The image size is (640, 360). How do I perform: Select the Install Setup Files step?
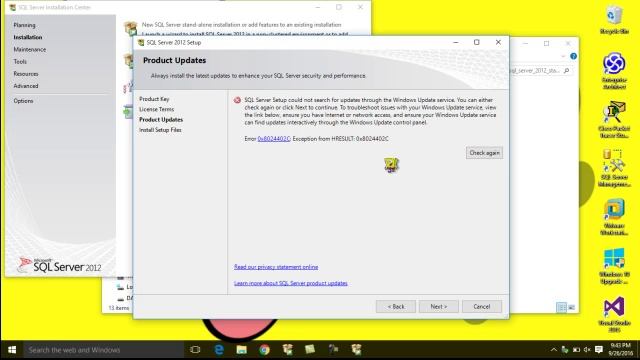160,130
